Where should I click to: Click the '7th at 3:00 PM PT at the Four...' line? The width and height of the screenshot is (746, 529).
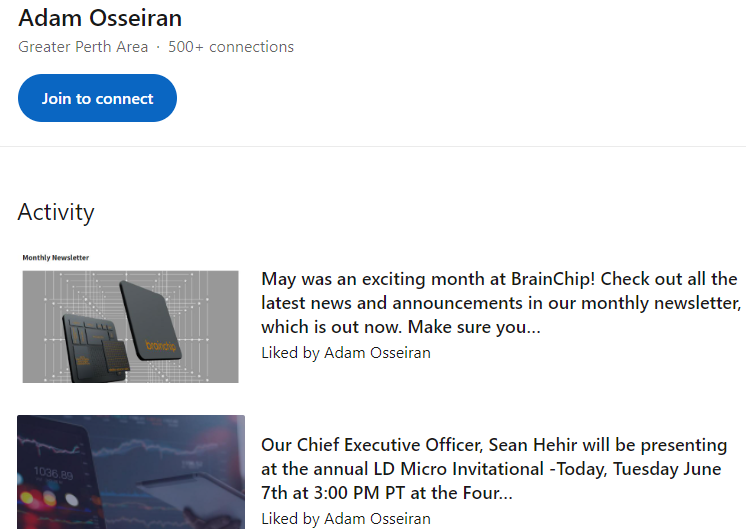click(x=387, y=493)
